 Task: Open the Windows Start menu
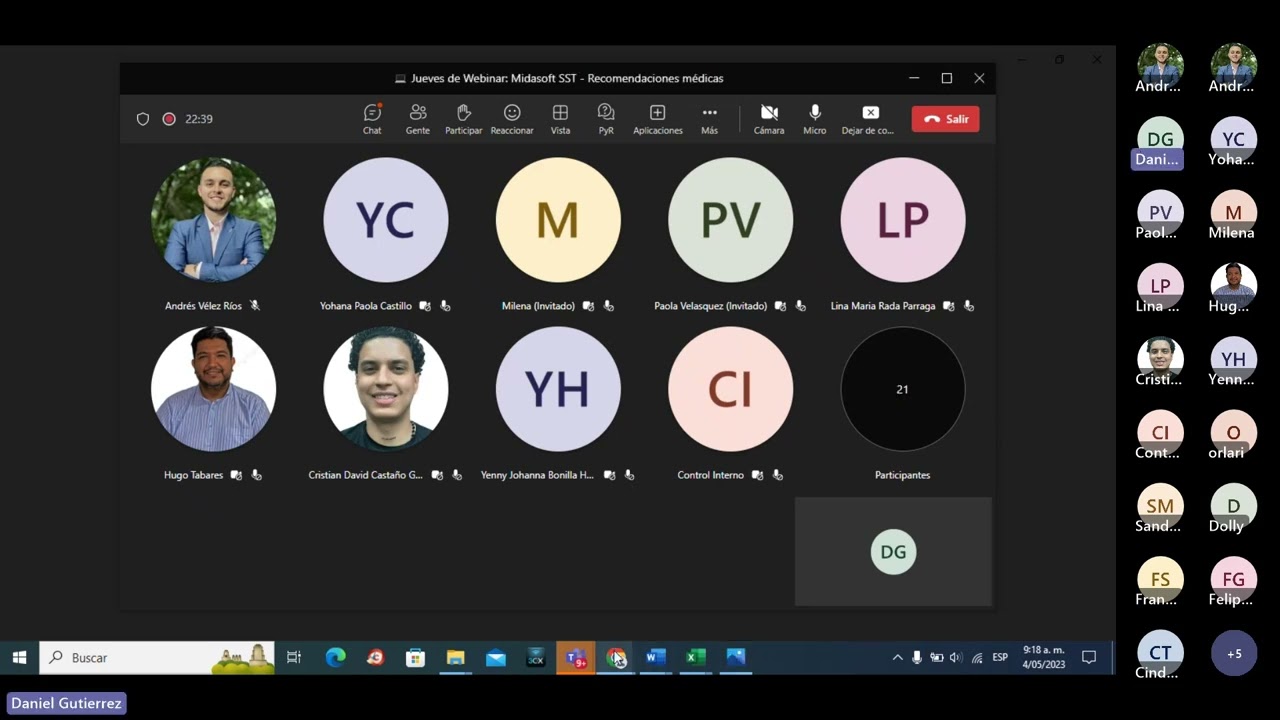click(x=19, y=657)
